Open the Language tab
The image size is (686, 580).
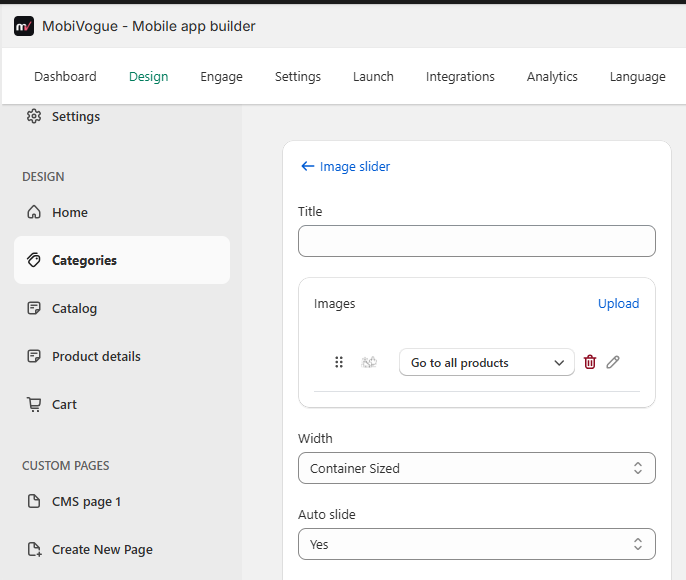tap(637, 77)
